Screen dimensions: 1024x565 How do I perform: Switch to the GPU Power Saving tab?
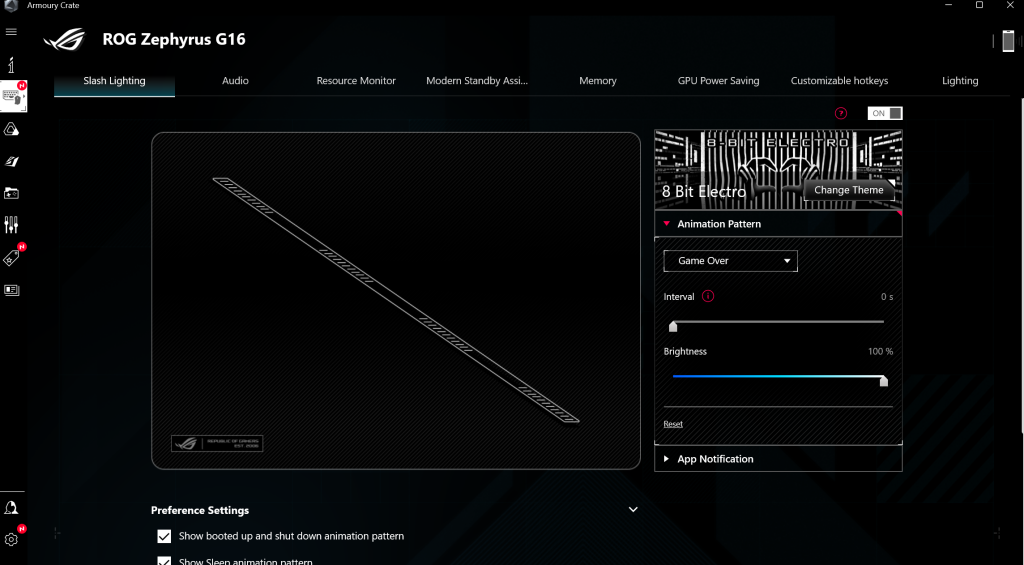pyautogui.click(x=718, y=81)
